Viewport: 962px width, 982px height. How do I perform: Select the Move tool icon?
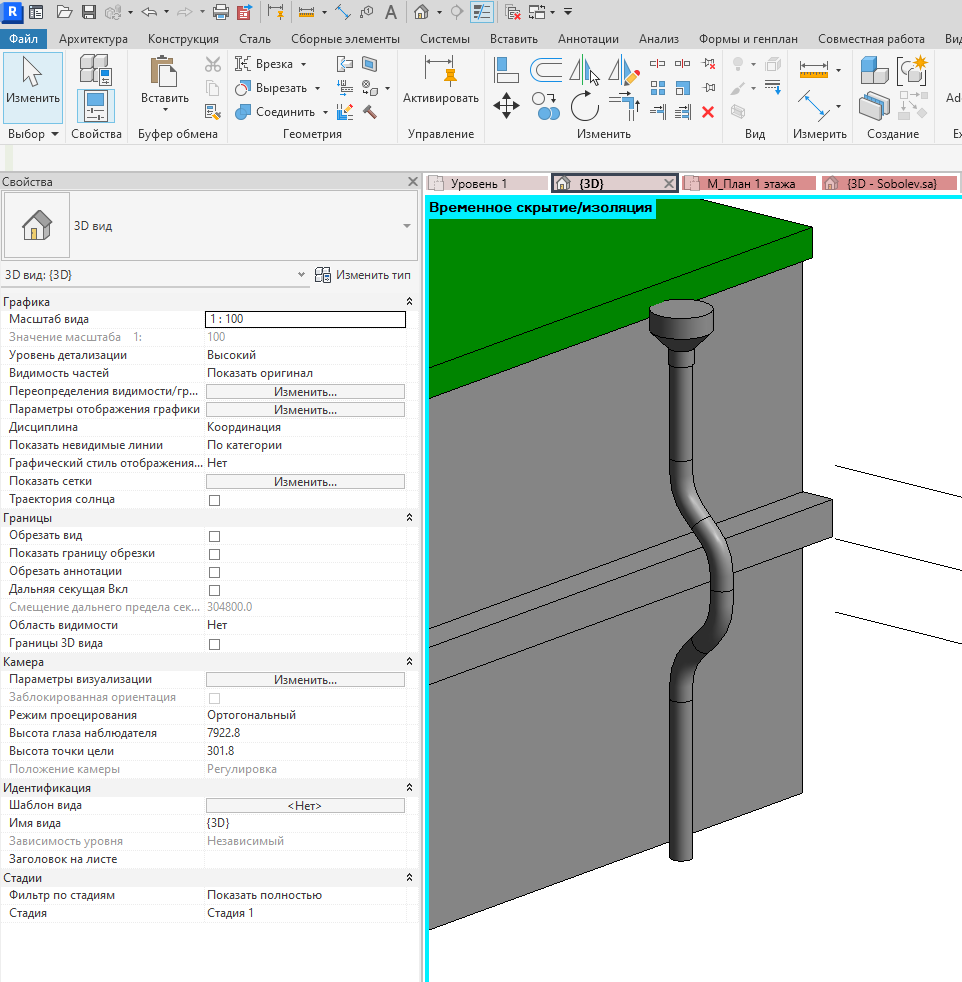[x=506, y=105]
